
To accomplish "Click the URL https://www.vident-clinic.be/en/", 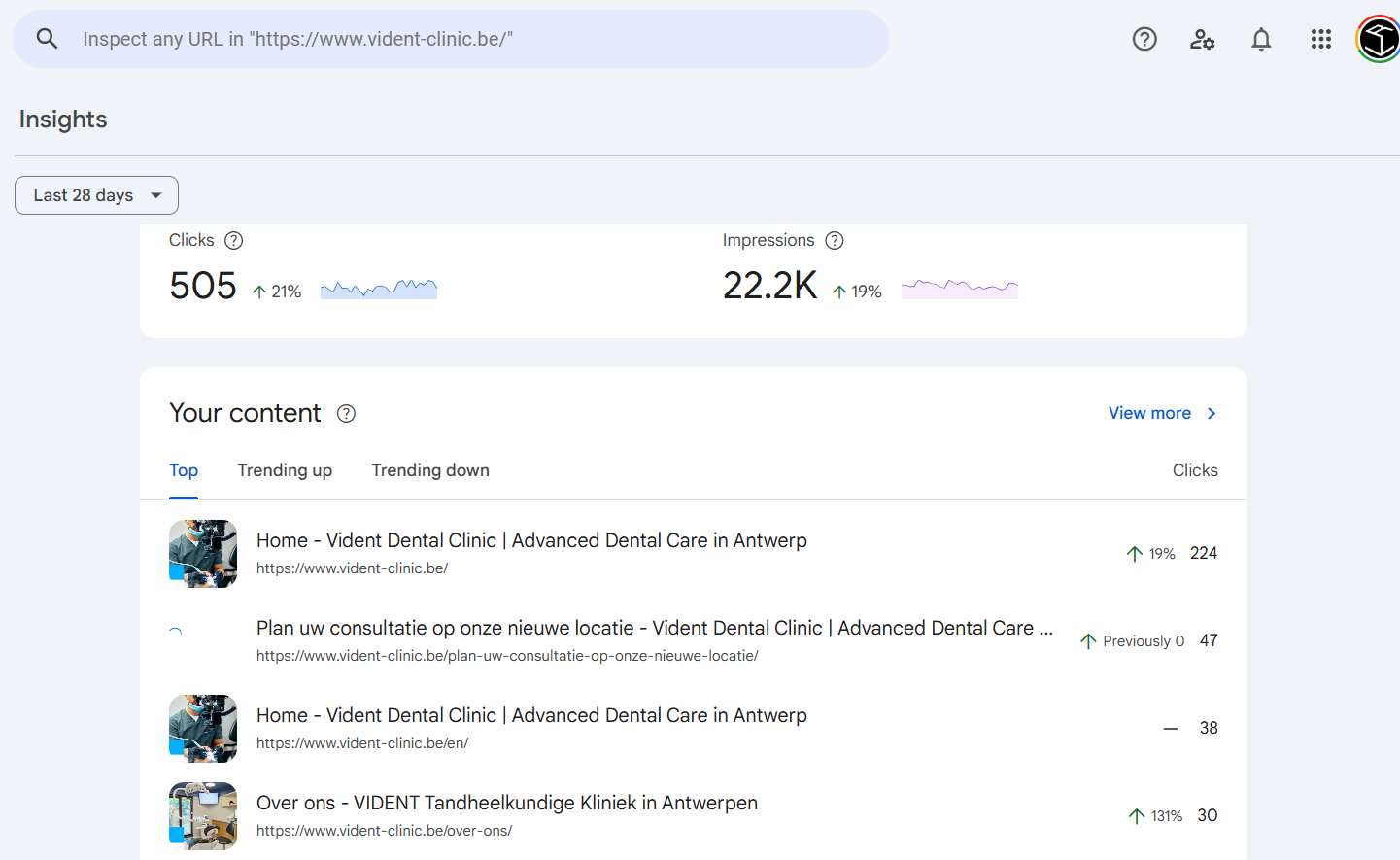I will coord(362,743).
